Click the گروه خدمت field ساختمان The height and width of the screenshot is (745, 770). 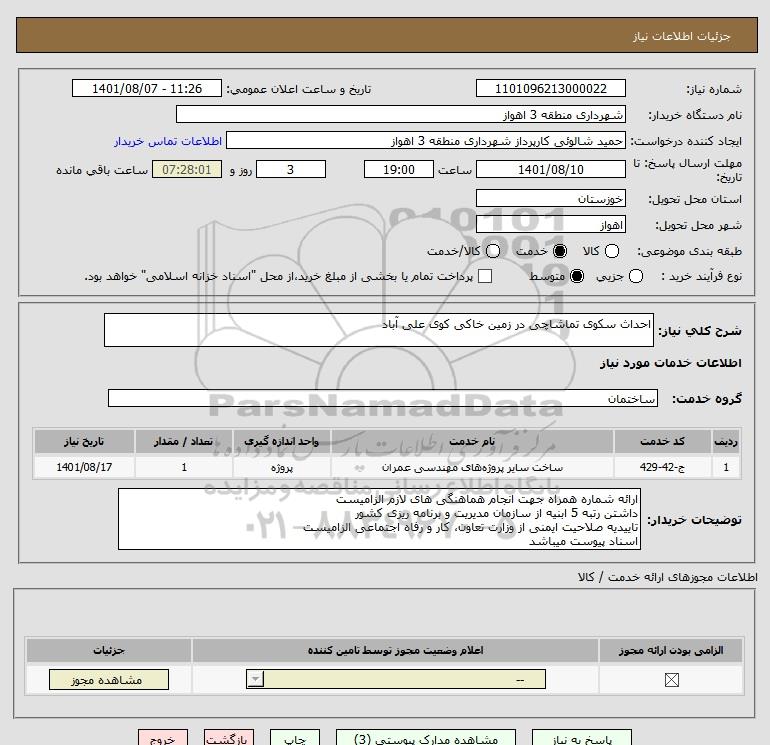[383, 398]
